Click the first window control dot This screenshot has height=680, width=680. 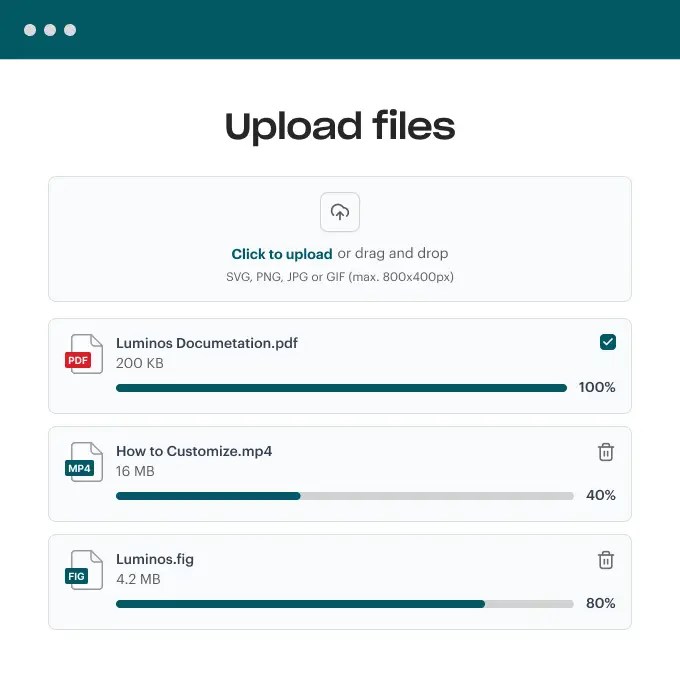click(30, 30)
